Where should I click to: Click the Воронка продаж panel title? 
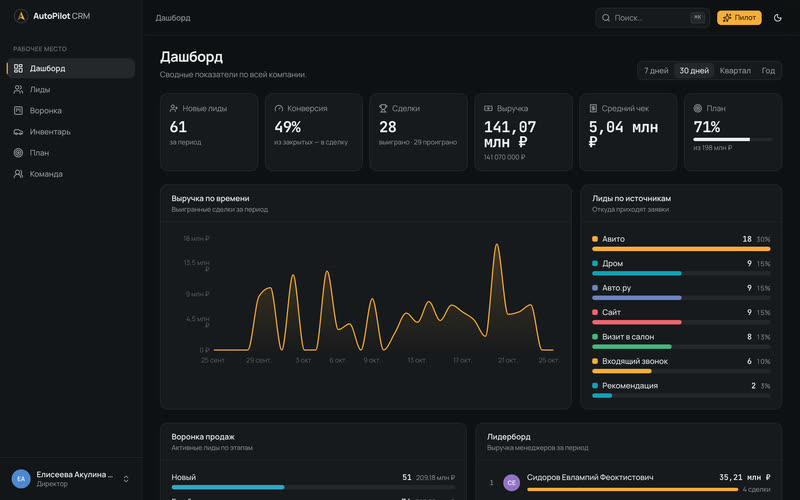coord(203,437)
